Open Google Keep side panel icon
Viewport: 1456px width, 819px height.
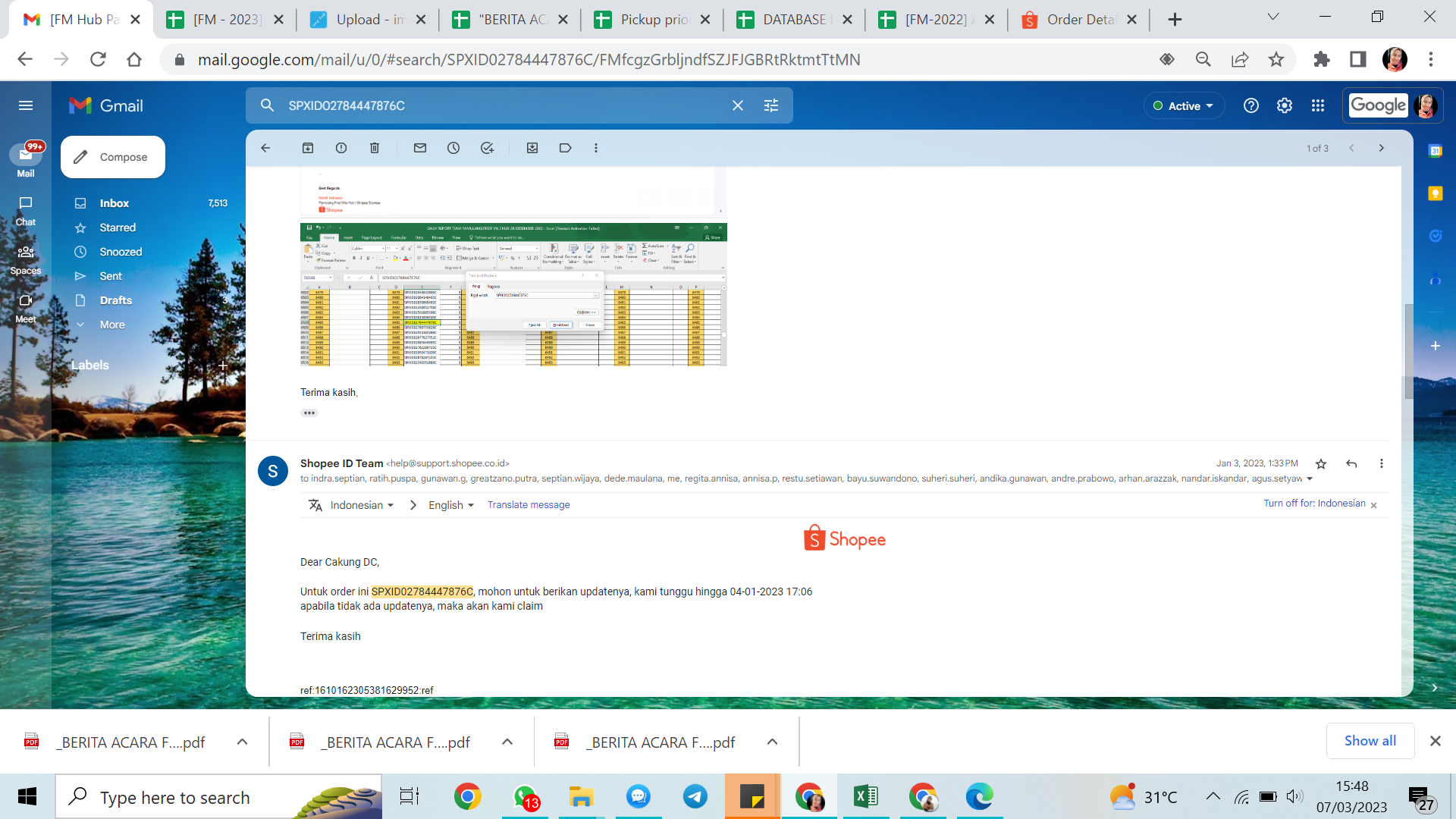click(x=1436, y=193)
